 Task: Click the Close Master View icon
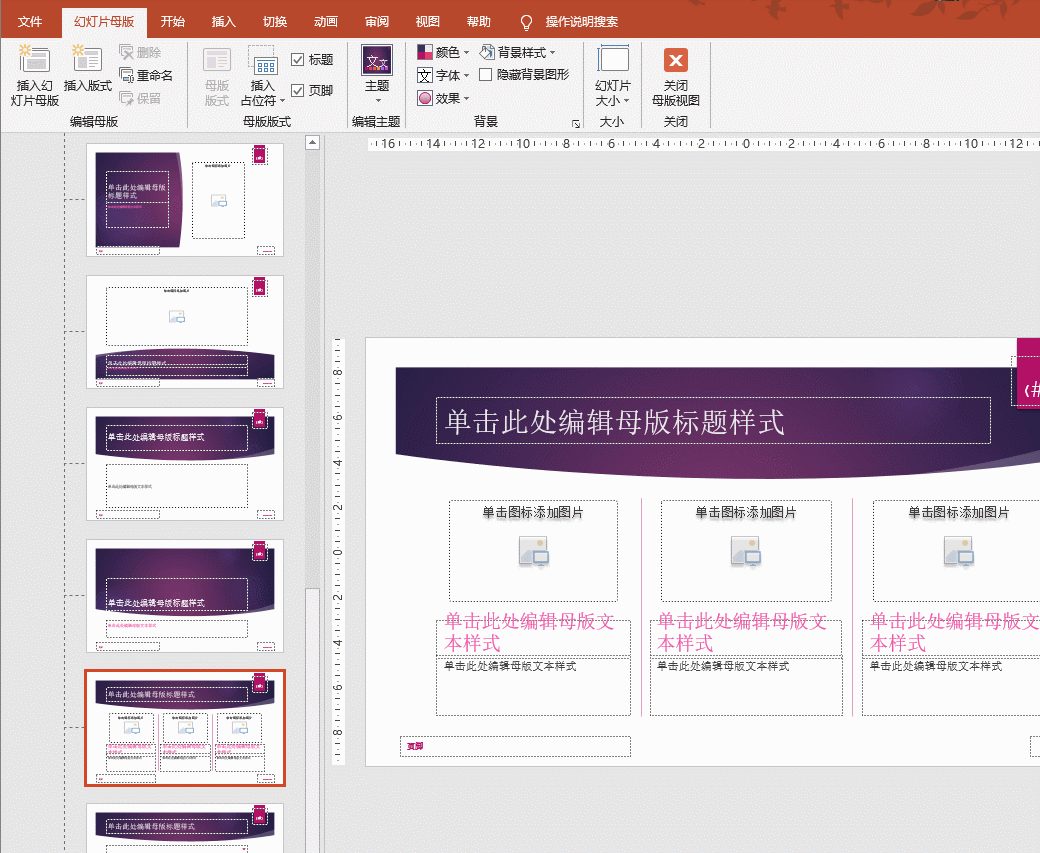coord(676,61)
